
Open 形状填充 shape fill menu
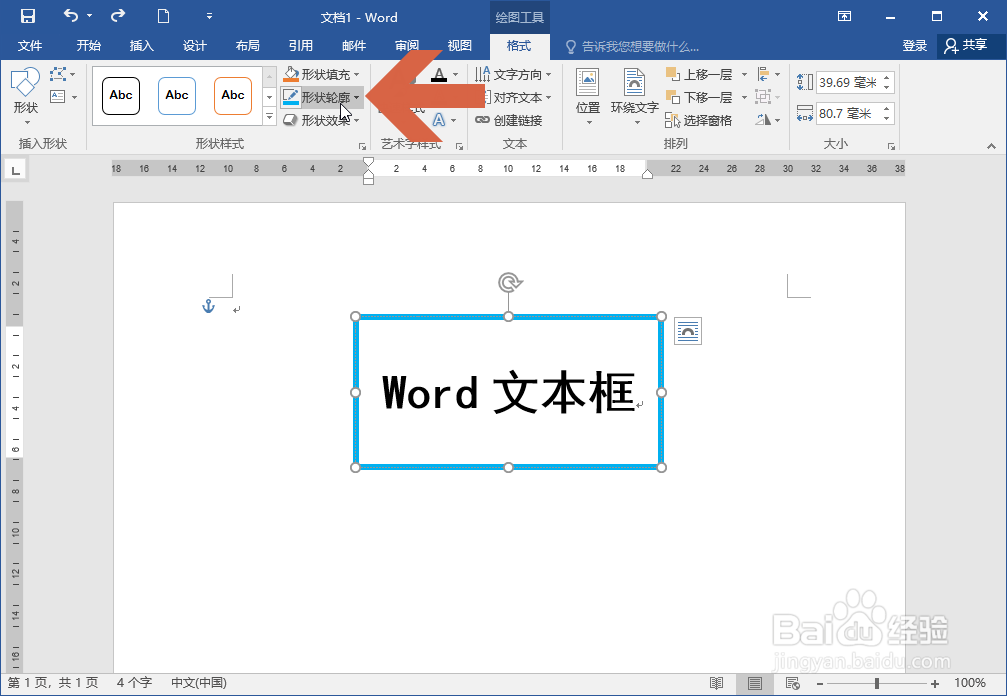(x=322, y=74)
